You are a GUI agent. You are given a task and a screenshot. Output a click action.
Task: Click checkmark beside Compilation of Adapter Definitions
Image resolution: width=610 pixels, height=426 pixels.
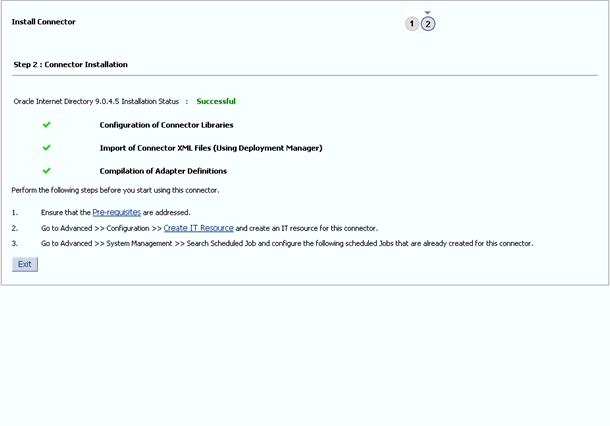coord(47,170)
